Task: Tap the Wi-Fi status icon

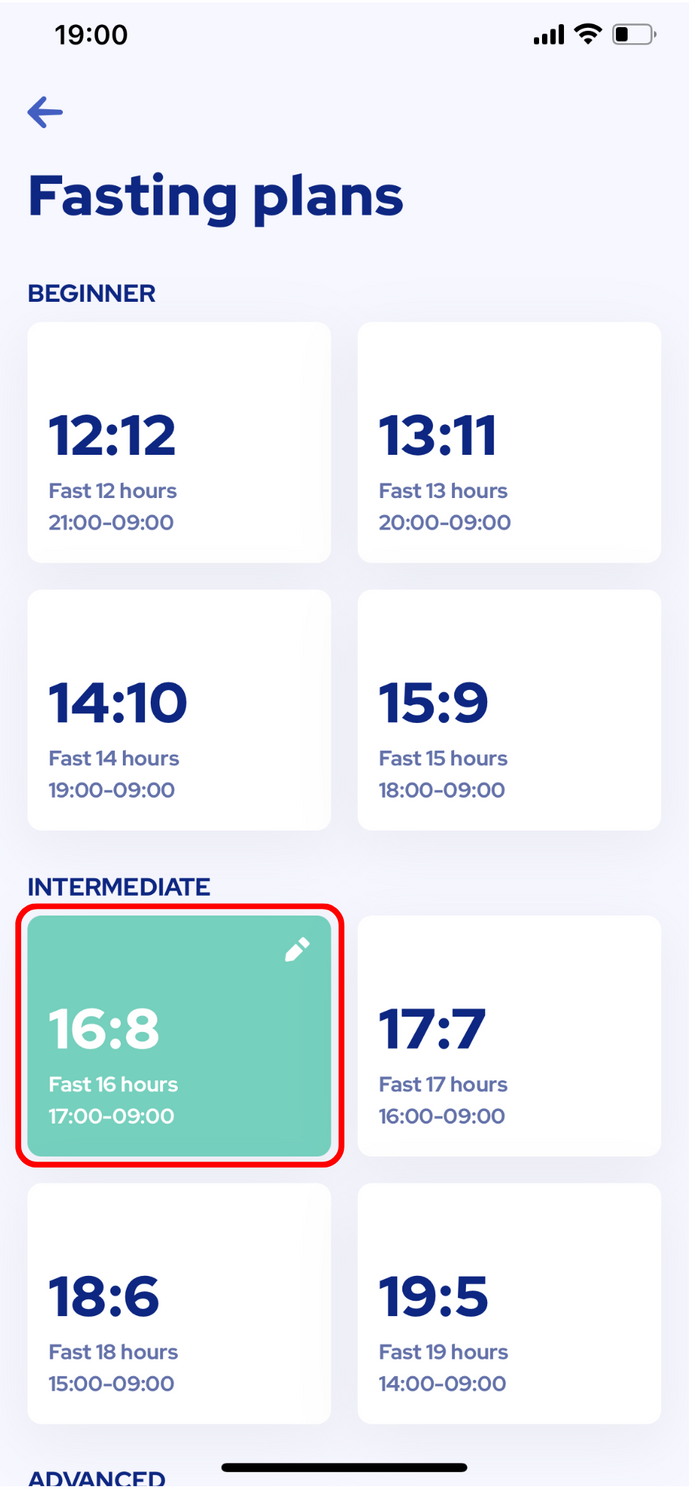Action: (588, 35)
